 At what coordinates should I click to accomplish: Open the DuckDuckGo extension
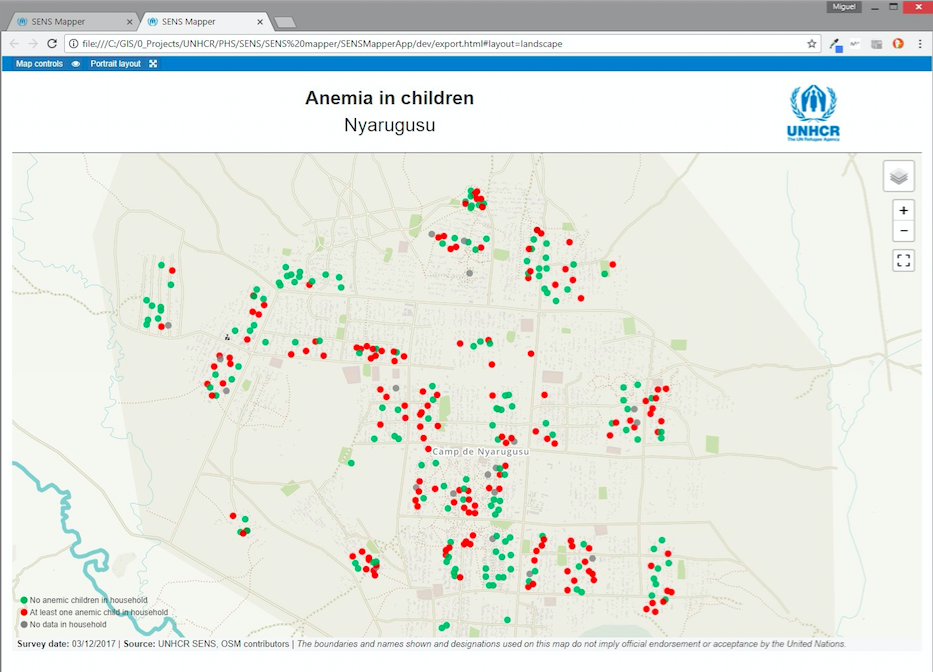tap(897, 44)
